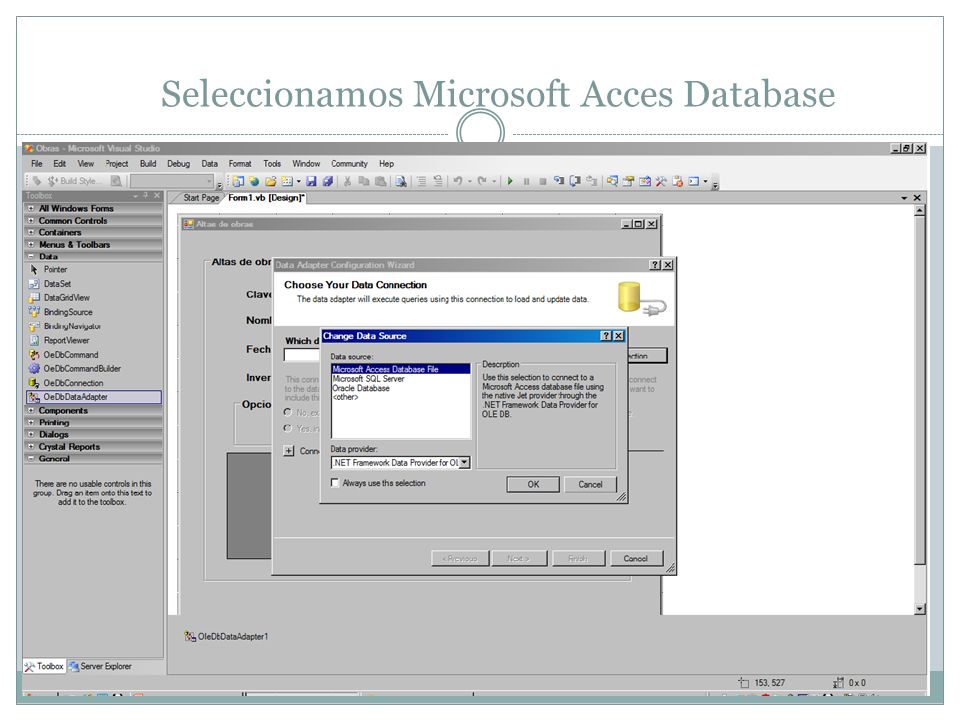Image resolution: width=960 pixels, height=720 pixels.
Task: Open the Edit menu
Action: [x=59, y=164]
